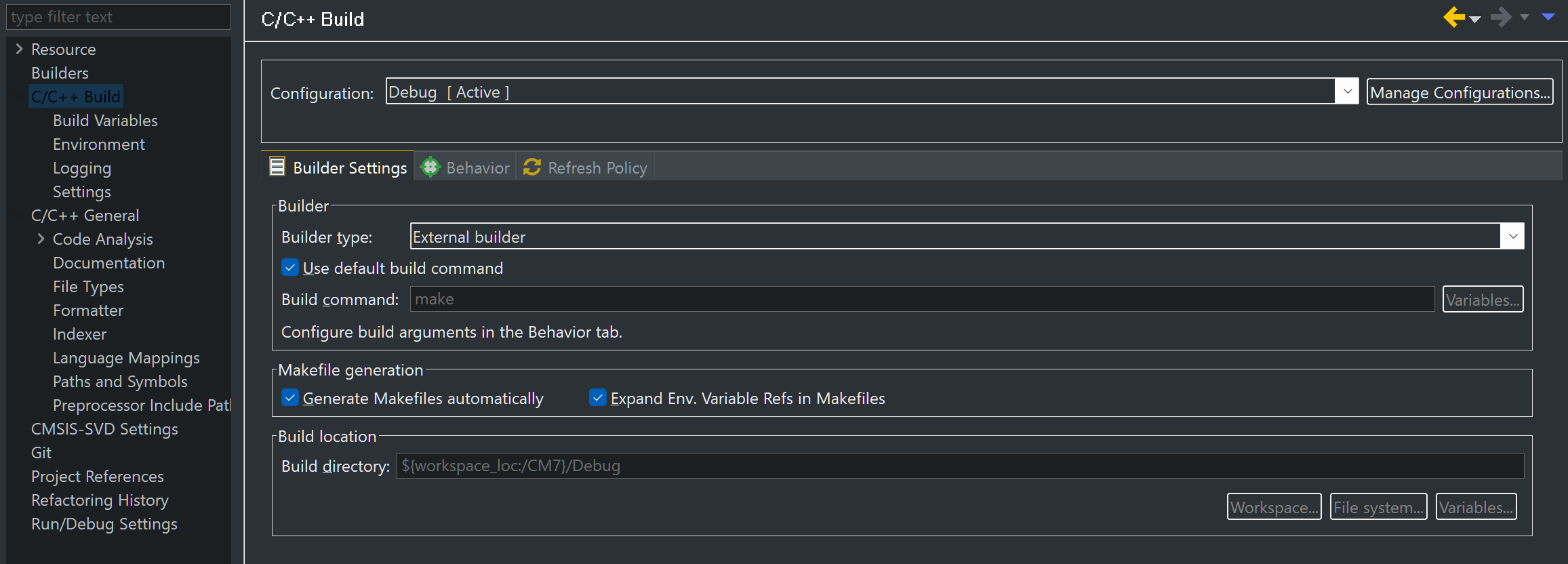Open the Configuration dropdown
1568x564 pixels.
(x=1348, y=91)
